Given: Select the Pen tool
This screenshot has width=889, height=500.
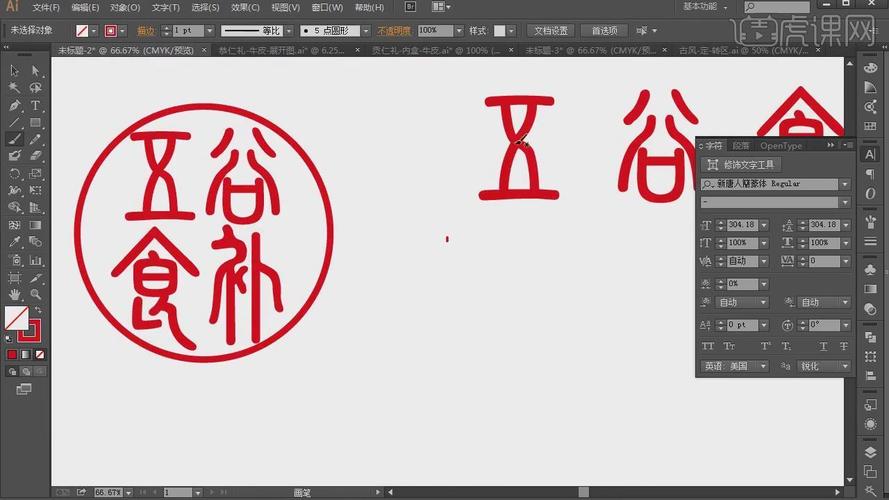Looking at the screenshot, I should point(15,105).
